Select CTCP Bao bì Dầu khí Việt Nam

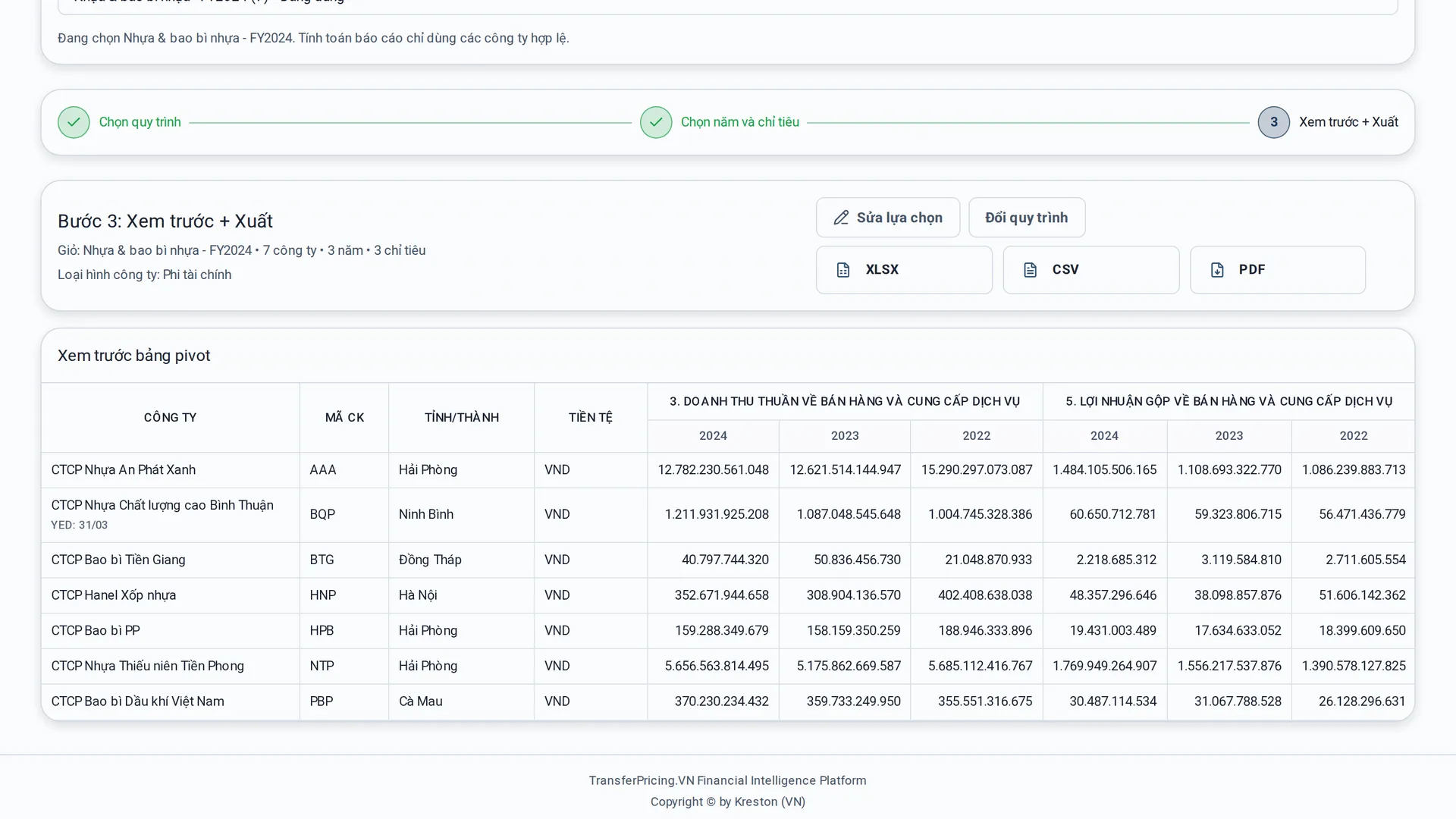(728, 701)
